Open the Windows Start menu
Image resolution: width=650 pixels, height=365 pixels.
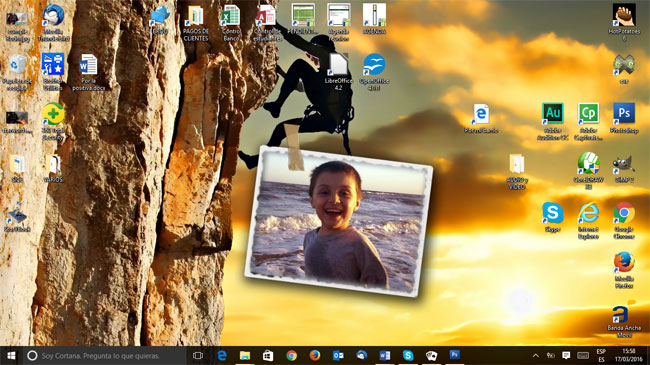click(x=11, y=355)
